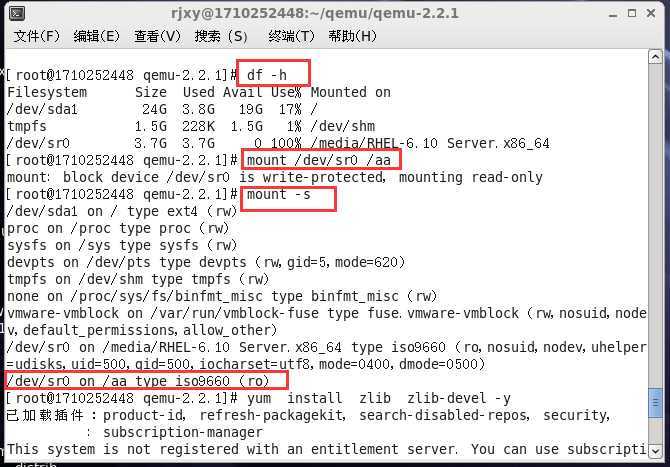Open the 编辑(E) menu
670x467 pixels.
(97, 36)
